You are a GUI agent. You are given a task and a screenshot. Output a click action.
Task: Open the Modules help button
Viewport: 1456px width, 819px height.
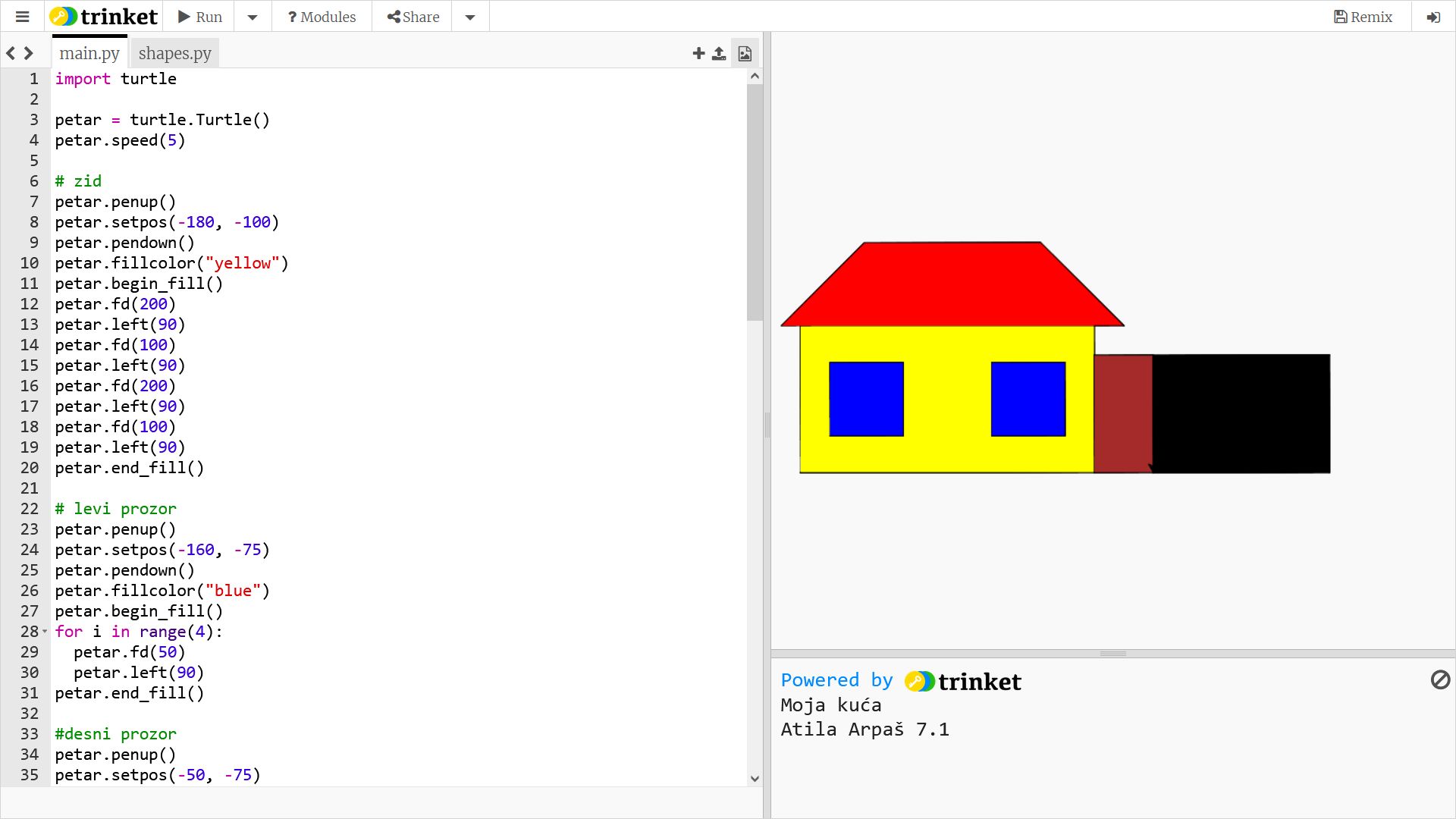[322, 17]
